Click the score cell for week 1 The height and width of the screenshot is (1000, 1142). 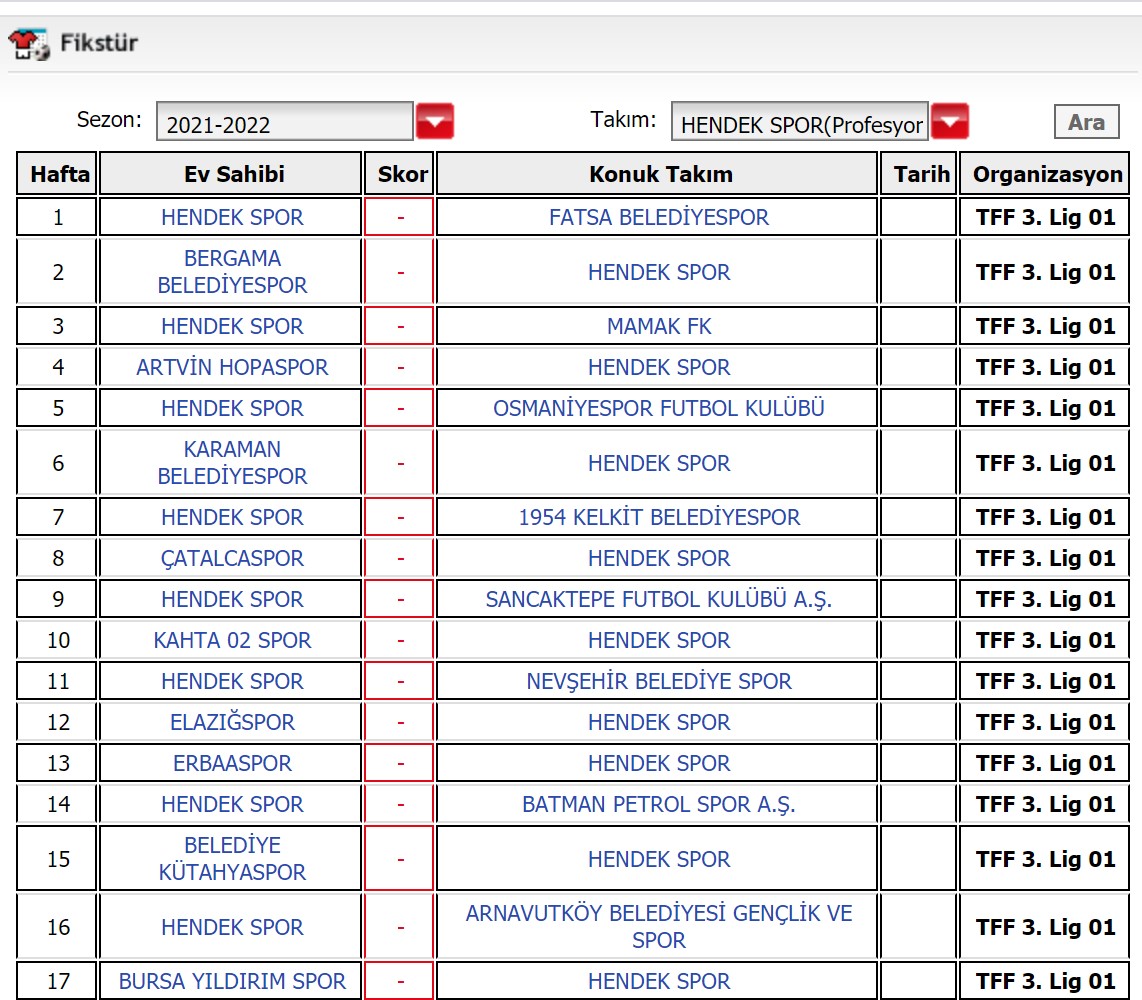399,217
